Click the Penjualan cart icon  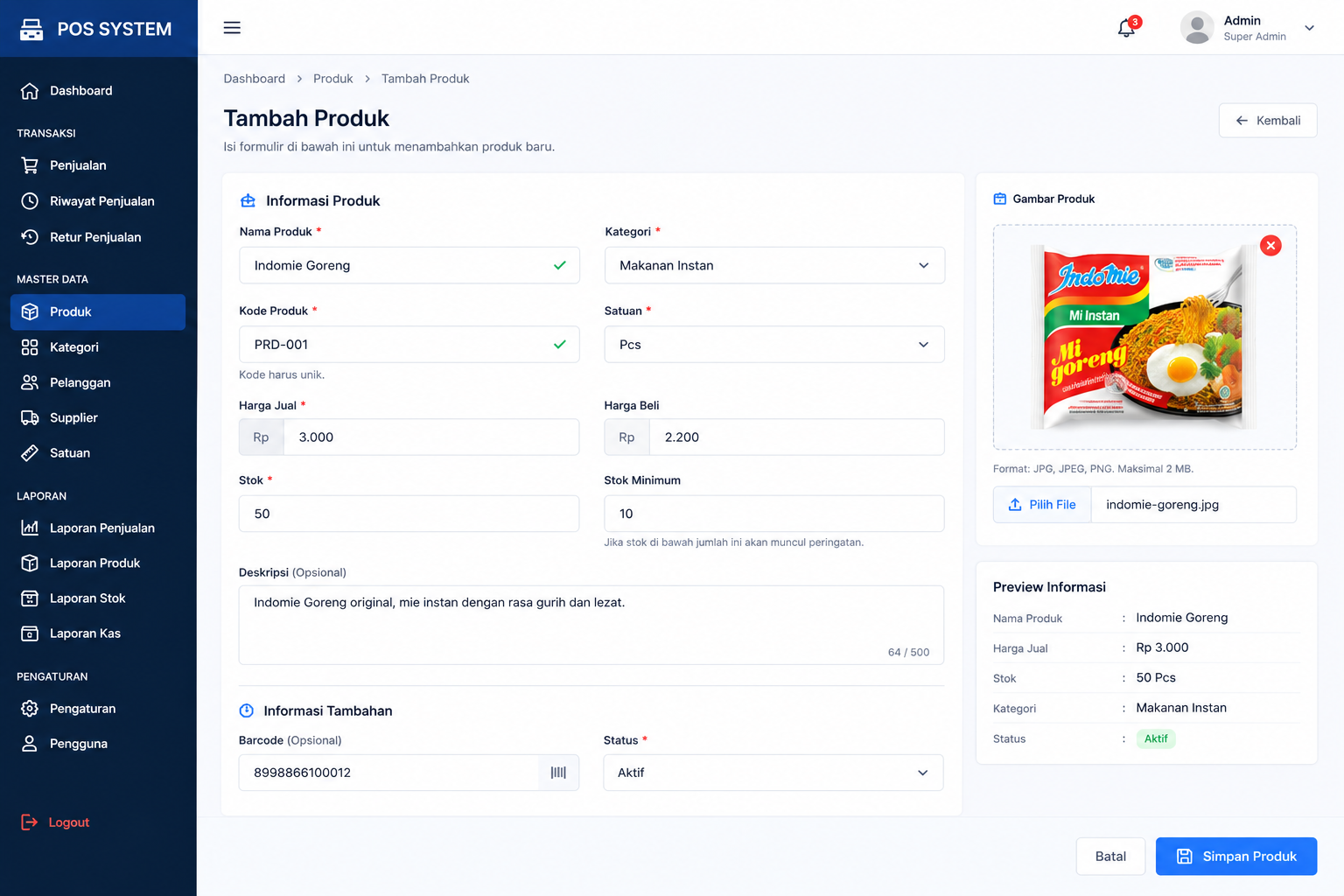click(30, 165)
